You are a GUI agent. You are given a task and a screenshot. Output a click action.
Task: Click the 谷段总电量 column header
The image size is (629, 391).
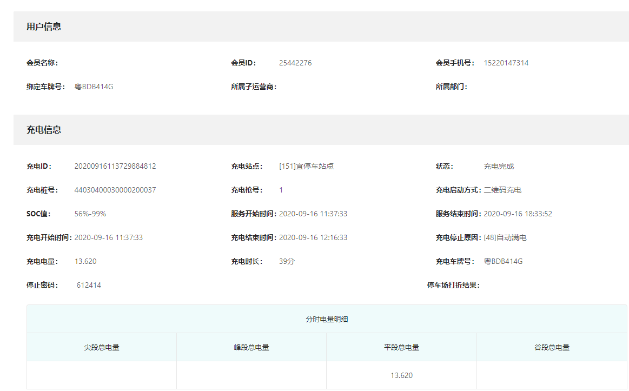pos(552,347)
